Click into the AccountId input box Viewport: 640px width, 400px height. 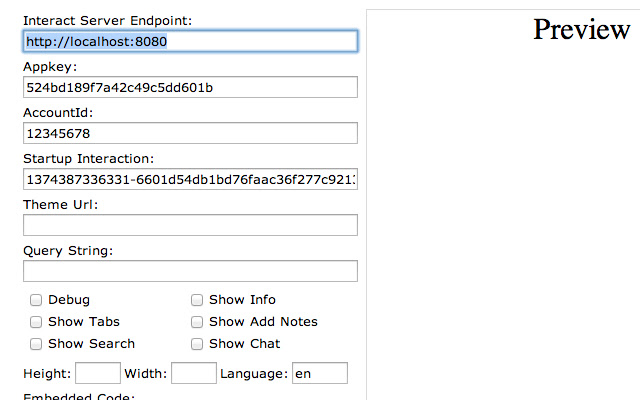190,133
